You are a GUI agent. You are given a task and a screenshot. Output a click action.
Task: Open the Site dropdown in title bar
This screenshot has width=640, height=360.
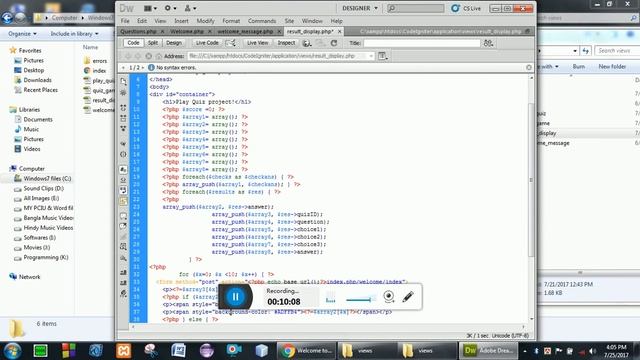point(190,8)
